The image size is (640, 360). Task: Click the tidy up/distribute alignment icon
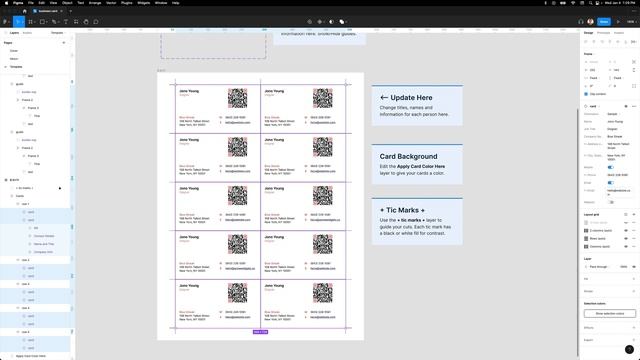click(633, 42)
